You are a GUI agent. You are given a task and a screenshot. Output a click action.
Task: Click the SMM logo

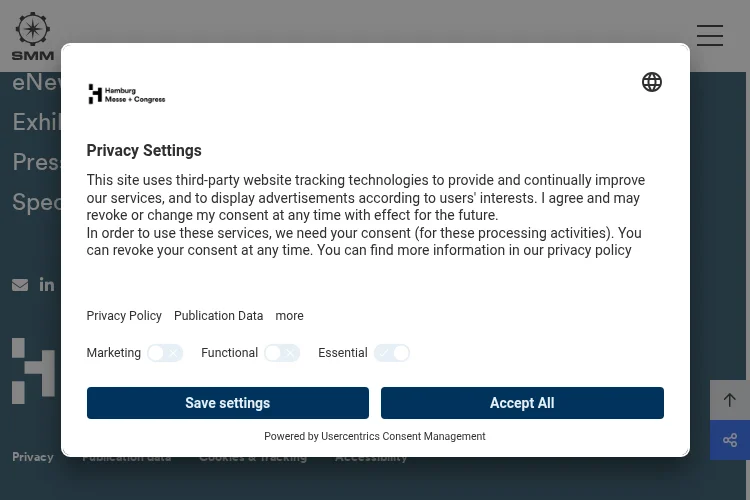click(33, 37)
